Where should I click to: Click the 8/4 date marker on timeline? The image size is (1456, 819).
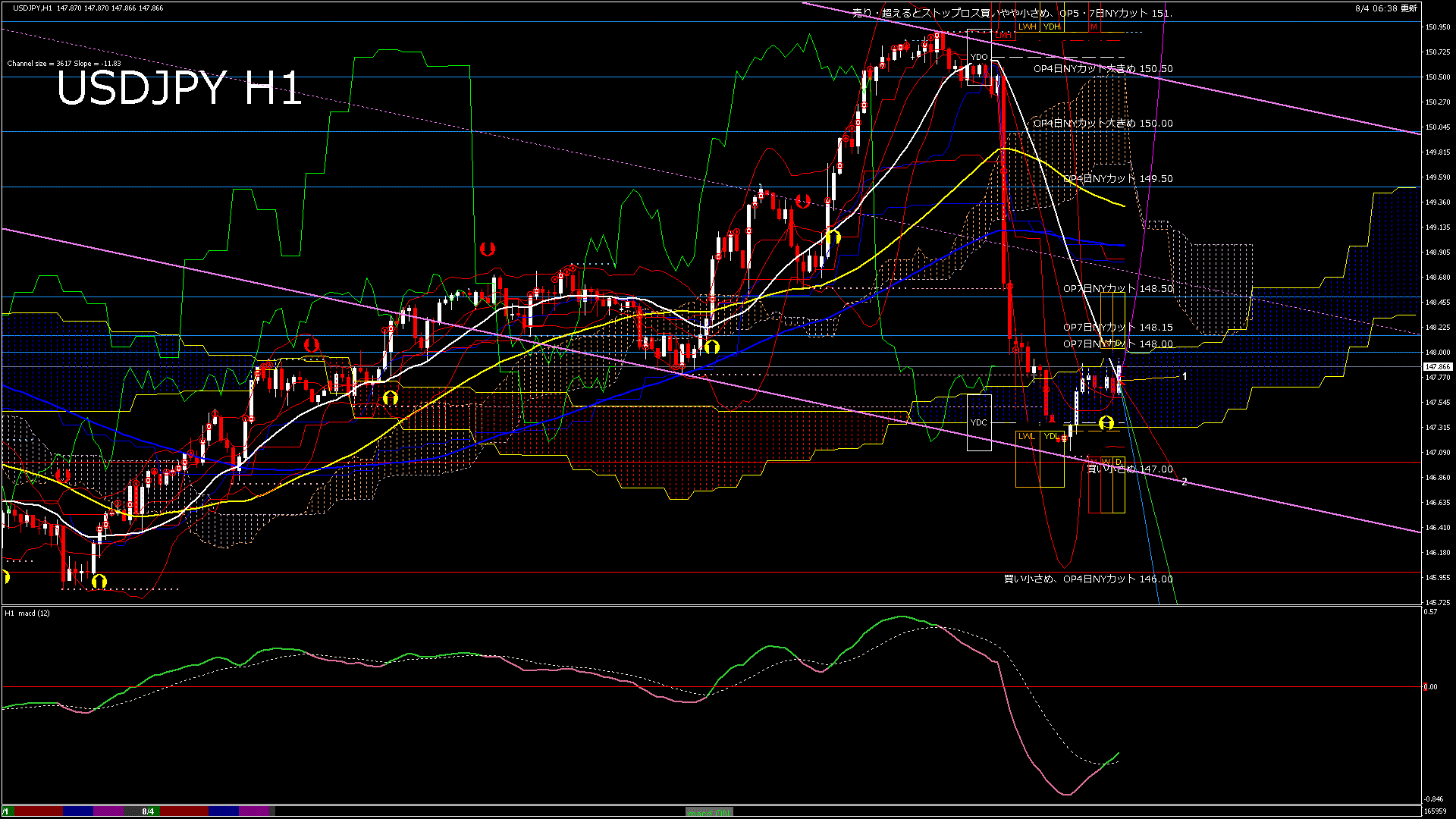point(148,811)
